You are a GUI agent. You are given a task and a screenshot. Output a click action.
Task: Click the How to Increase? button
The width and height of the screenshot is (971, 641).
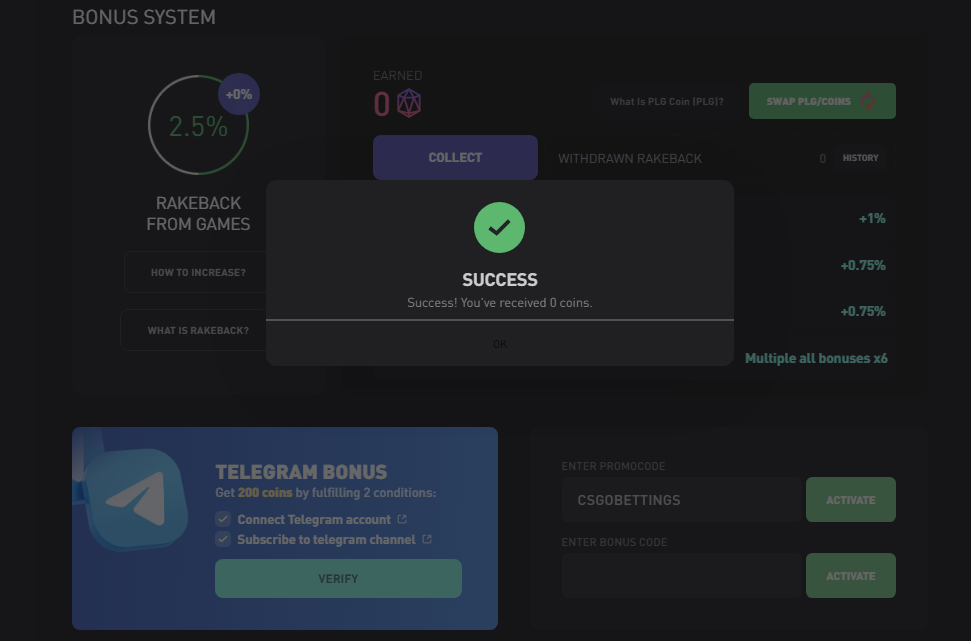tap(197, 272)
